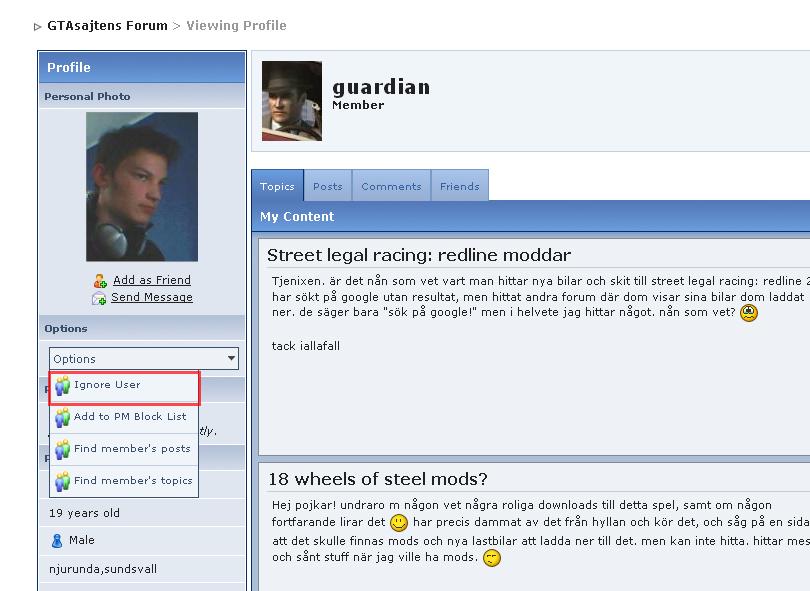The image size is (810, 591).
Task: Click the 'tack iallafall' line
Action: 306,346
